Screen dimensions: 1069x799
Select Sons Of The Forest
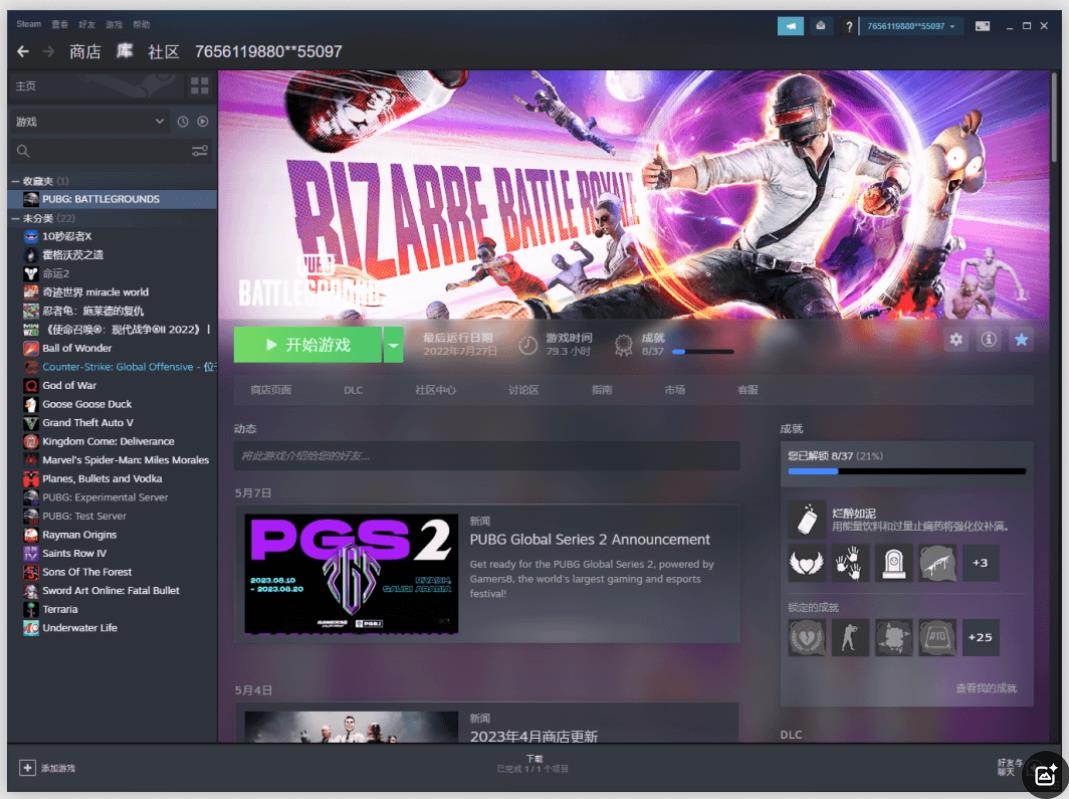click(112, 572)
